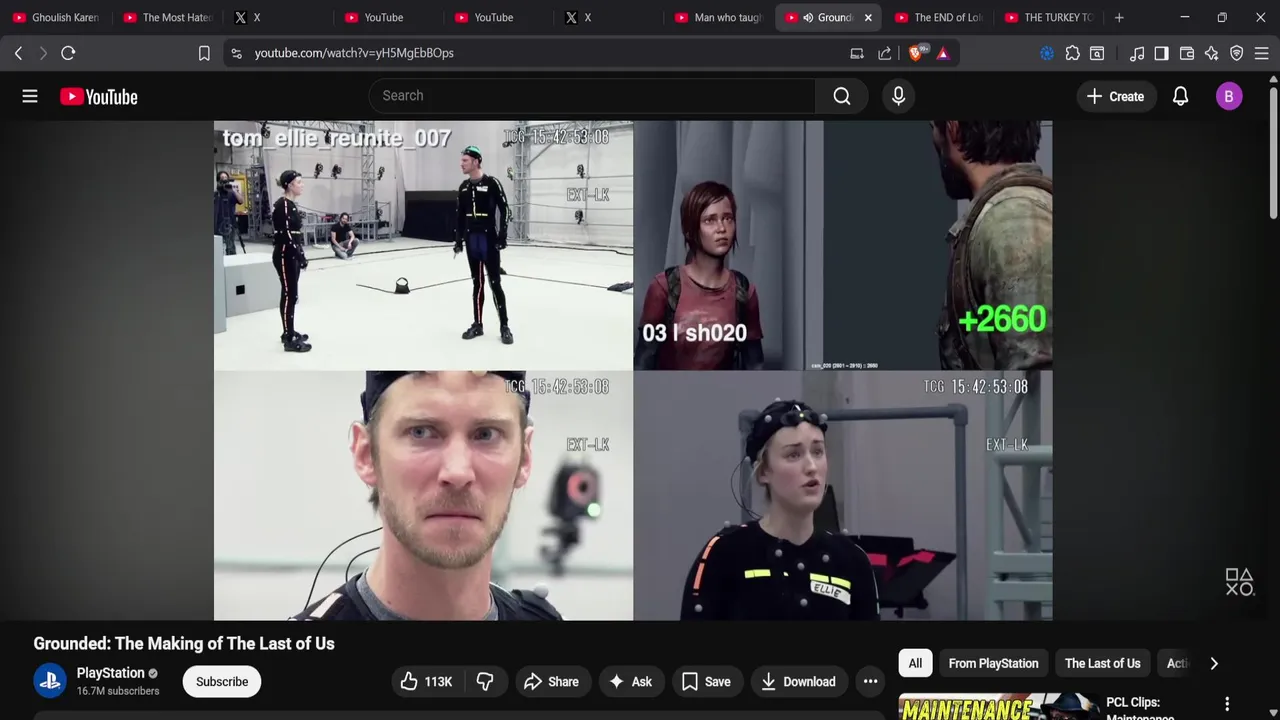
Task: Open the YouTube guide hamburger menu
Action: [x=30, y=96]
